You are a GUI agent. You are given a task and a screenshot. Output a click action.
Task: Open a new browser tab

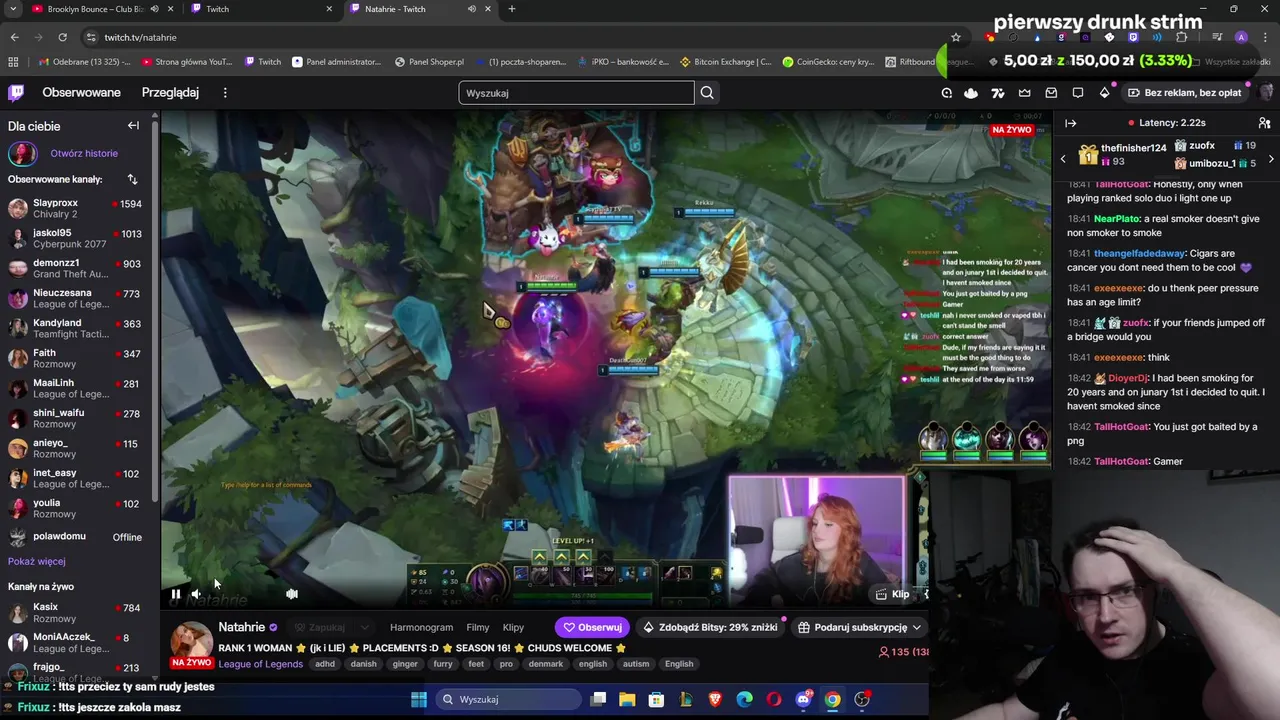coord(512,9)
